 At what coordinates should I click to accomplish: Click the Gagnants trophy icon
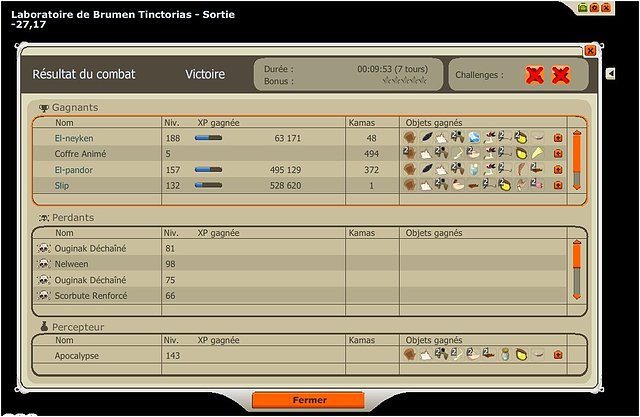(44, 108)
